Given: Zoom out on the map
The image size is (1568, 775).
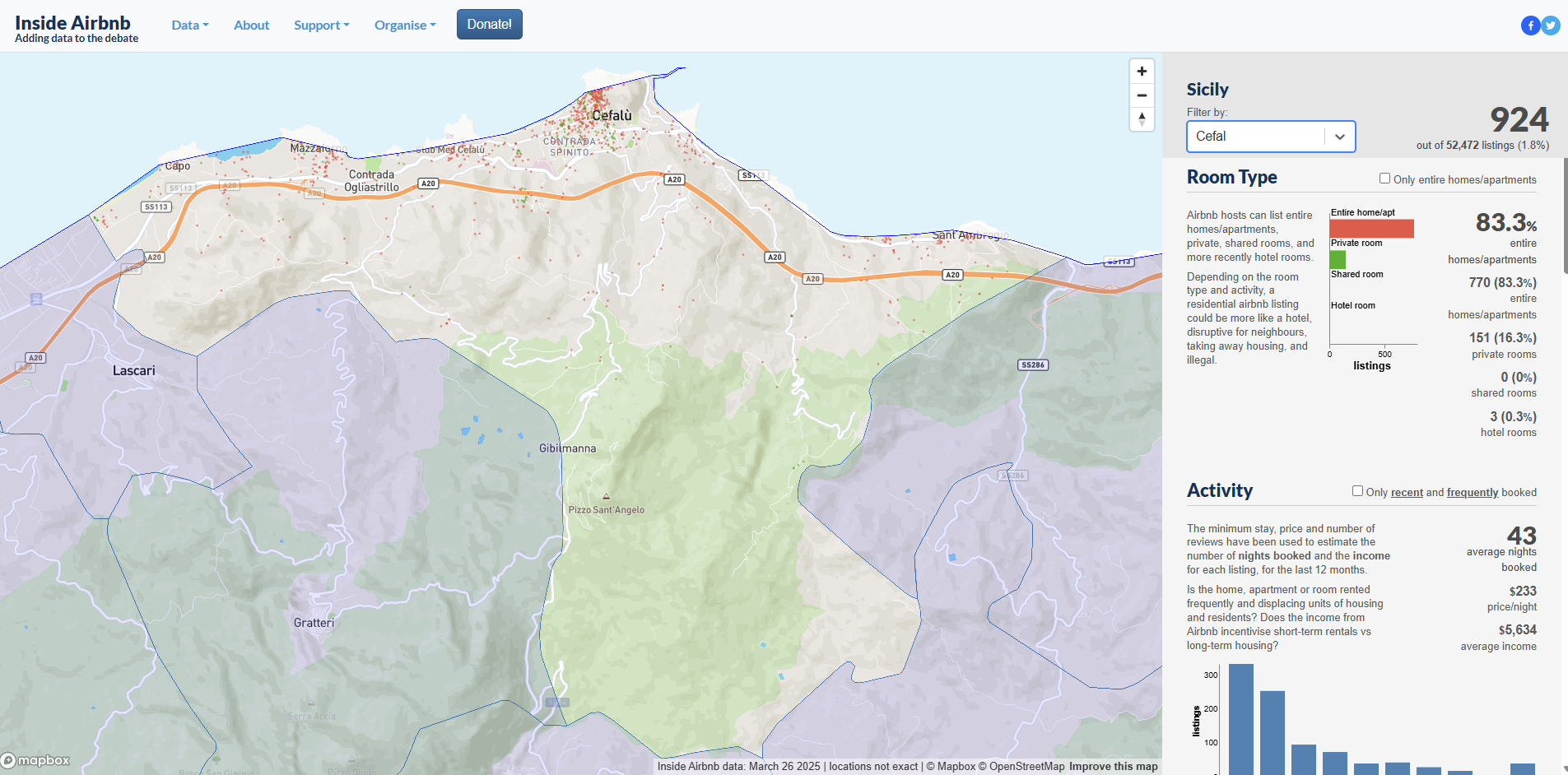Looking at the screenshot, I should pos(1142,95).
